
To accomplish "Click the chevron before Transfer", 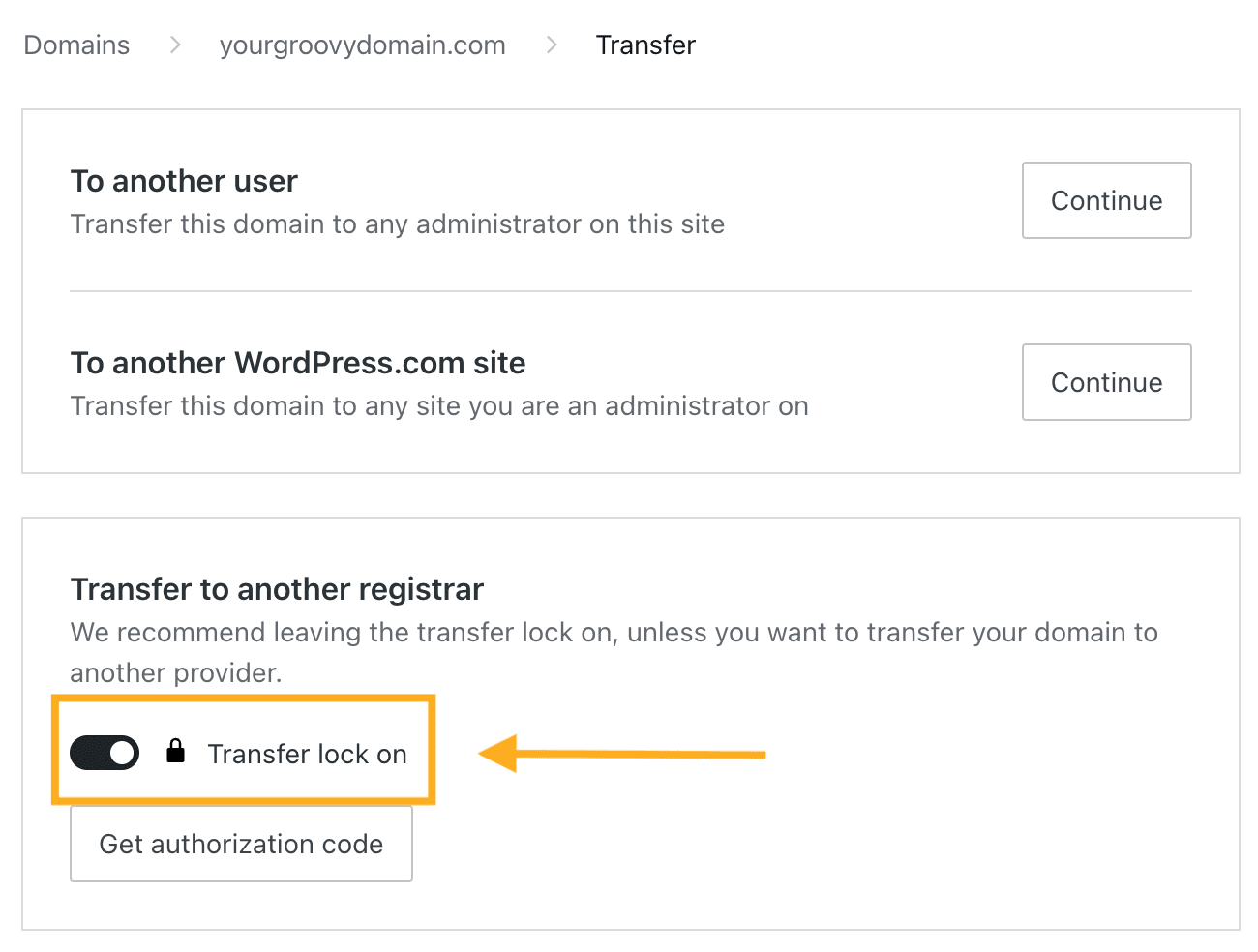I will click(x=550, y=45).
